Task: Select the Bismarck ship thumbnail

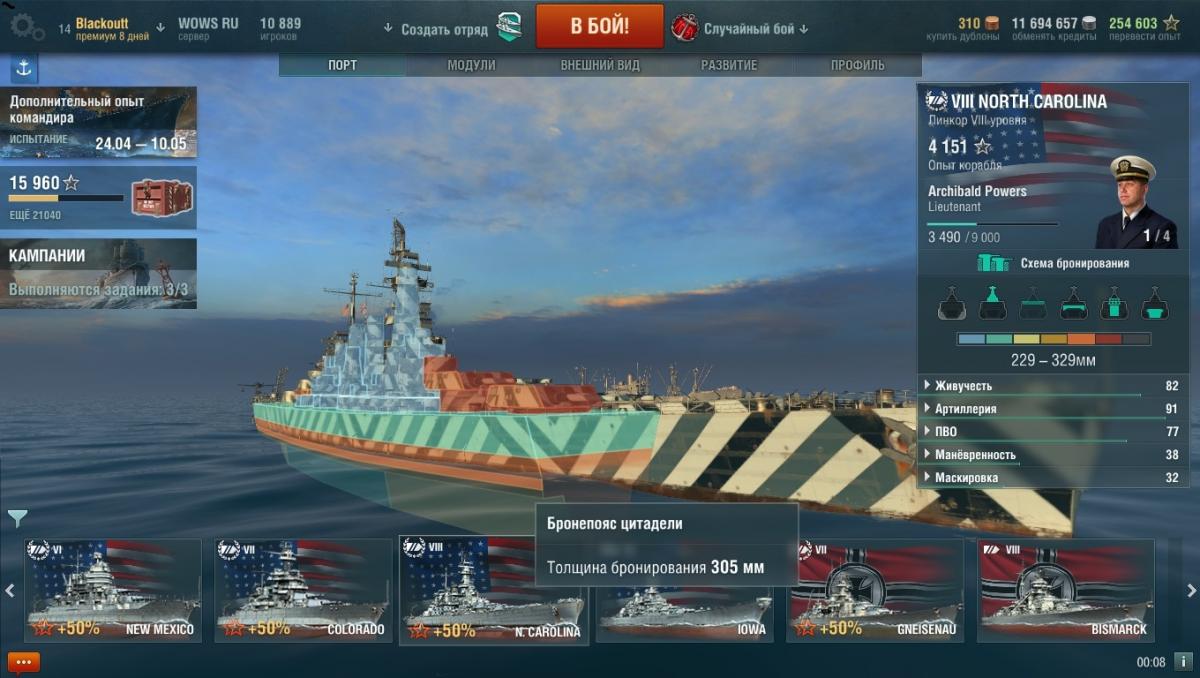Action: [1066, 591]
